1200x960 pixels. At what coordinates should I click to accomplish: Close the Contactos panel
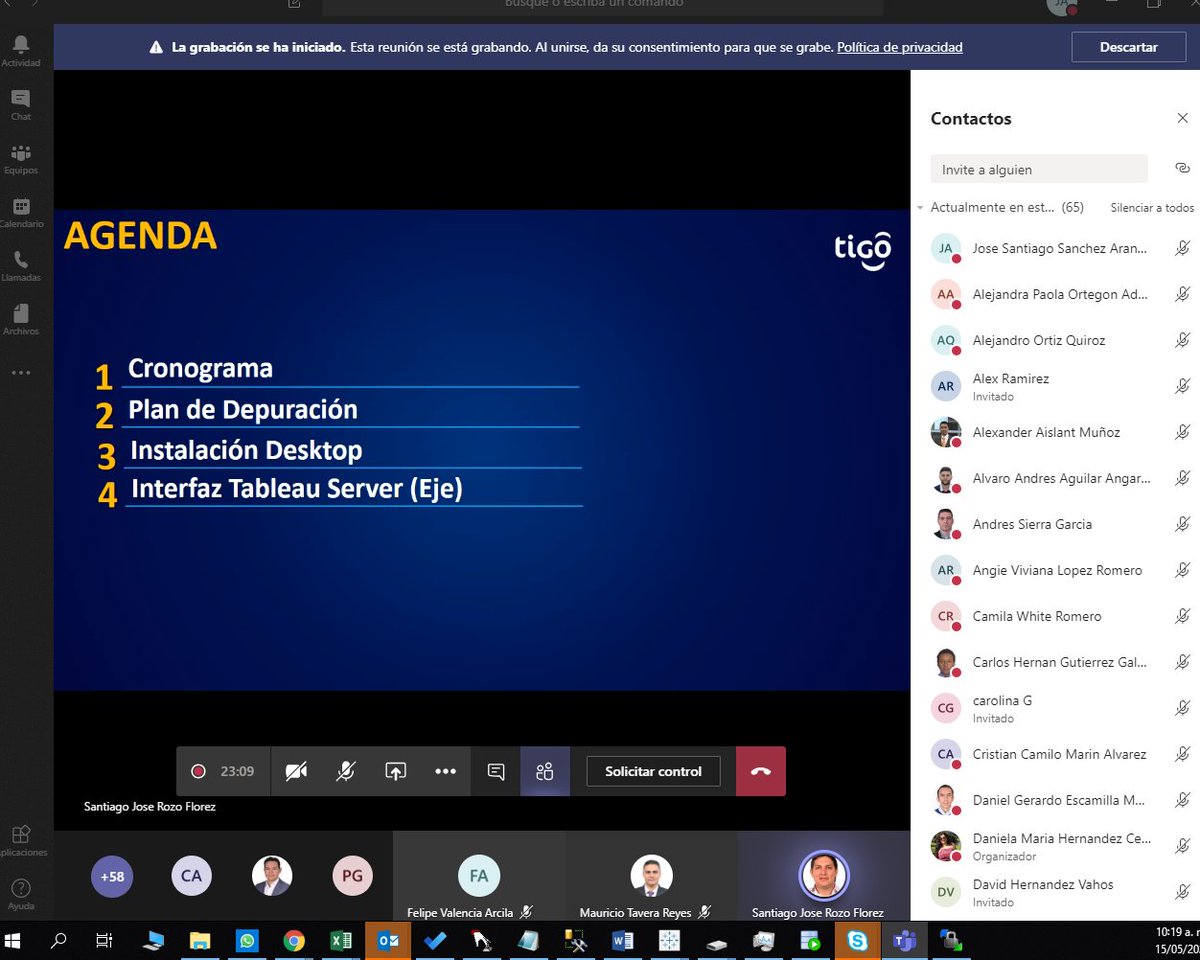point(1182,118)
